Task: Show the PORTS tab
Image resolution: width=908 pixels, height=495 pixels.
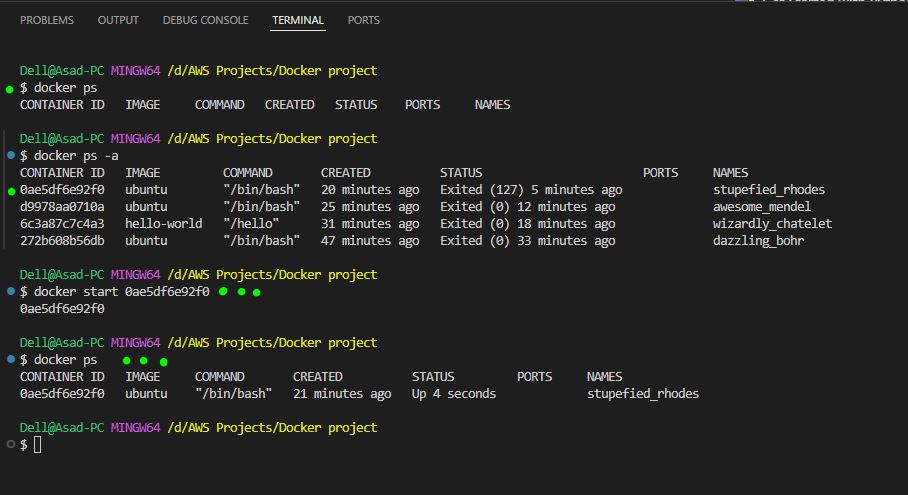Action: point(364,20)
